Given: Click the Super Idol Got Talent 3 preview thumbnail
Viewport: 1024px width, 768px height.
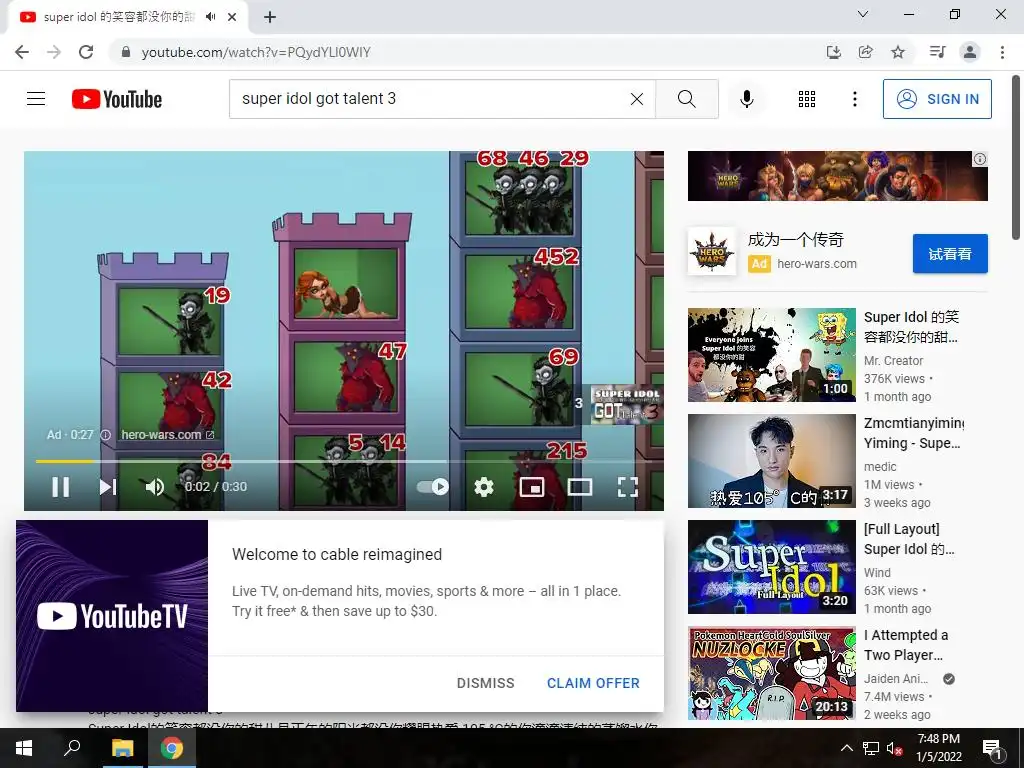Looking at the screenshot, I should point(625,405).
